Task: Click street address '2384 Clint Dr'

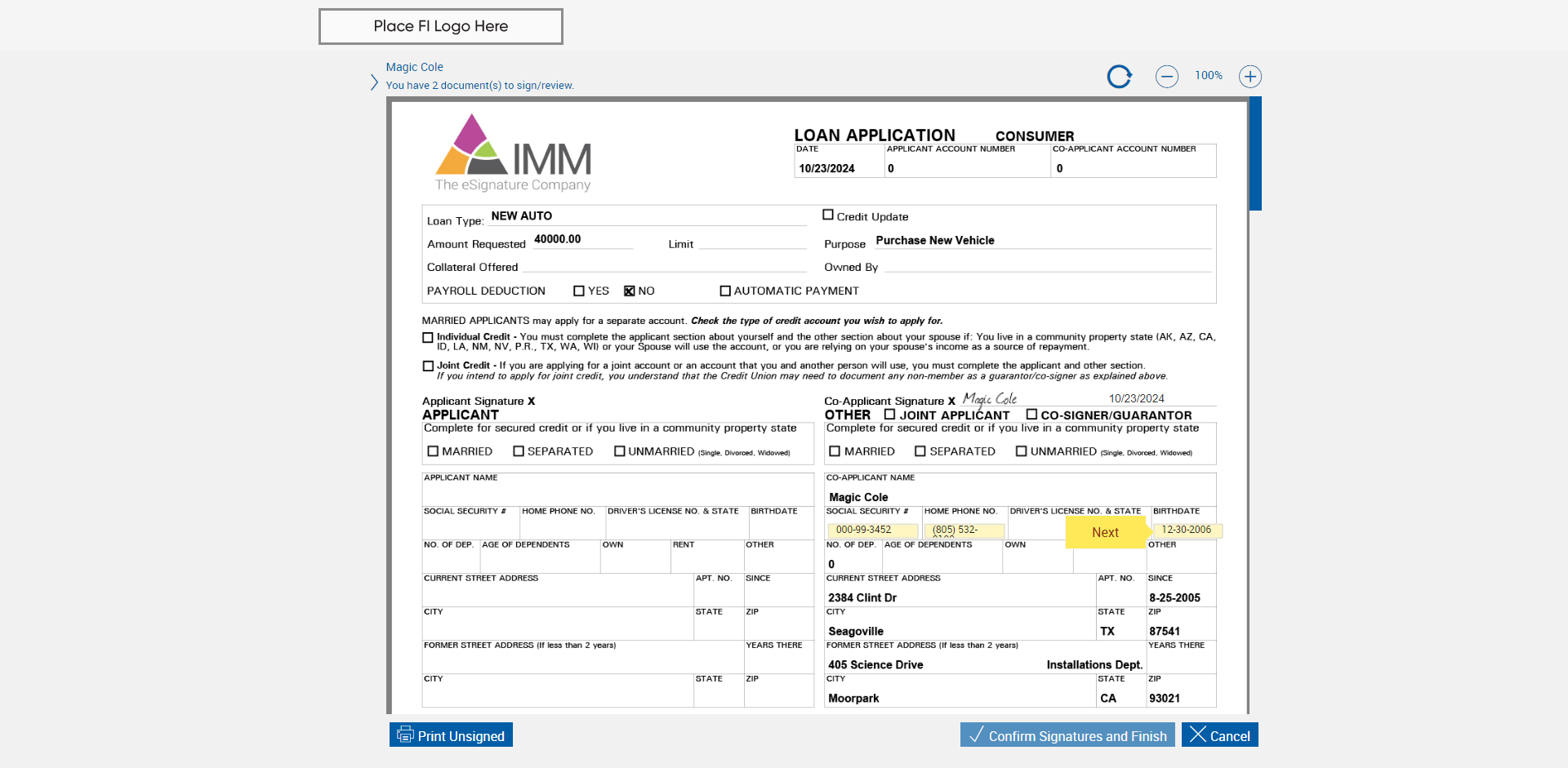Action: 862,597
